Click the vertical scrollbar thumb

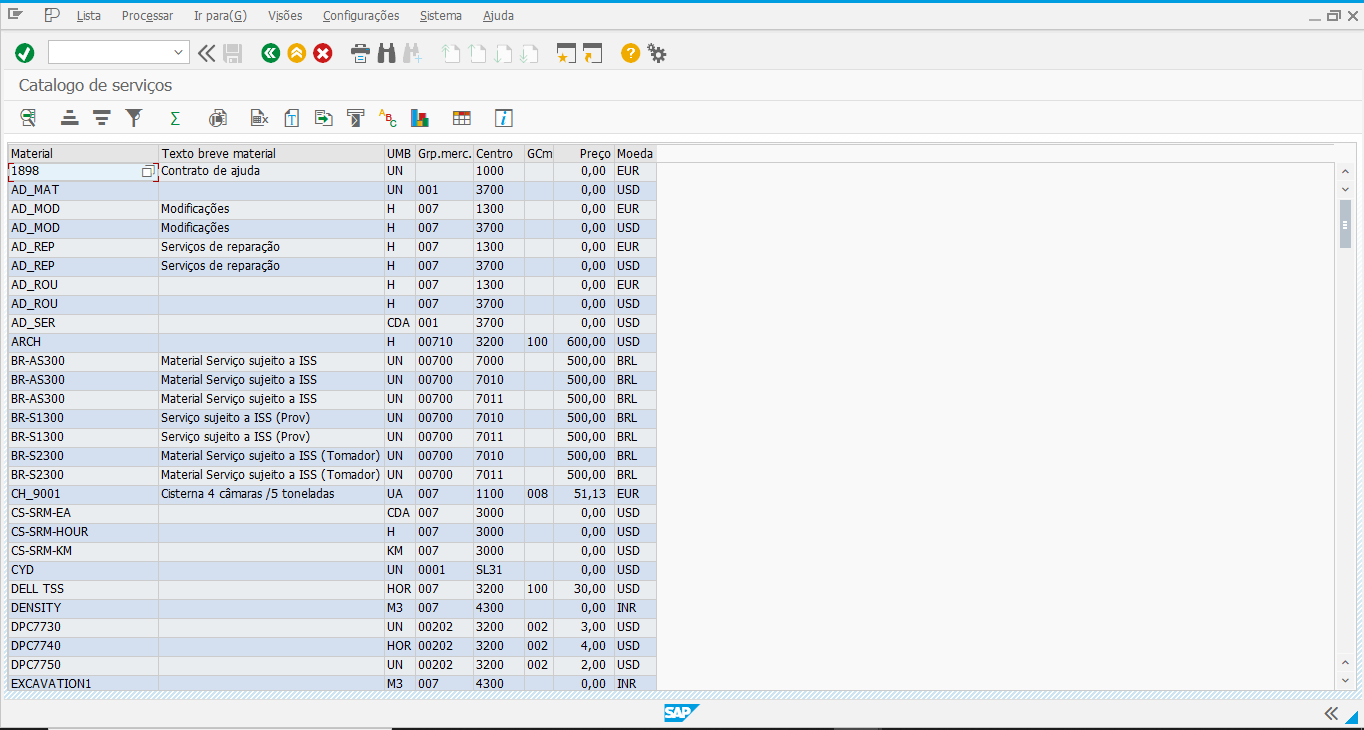(1345, 223)
